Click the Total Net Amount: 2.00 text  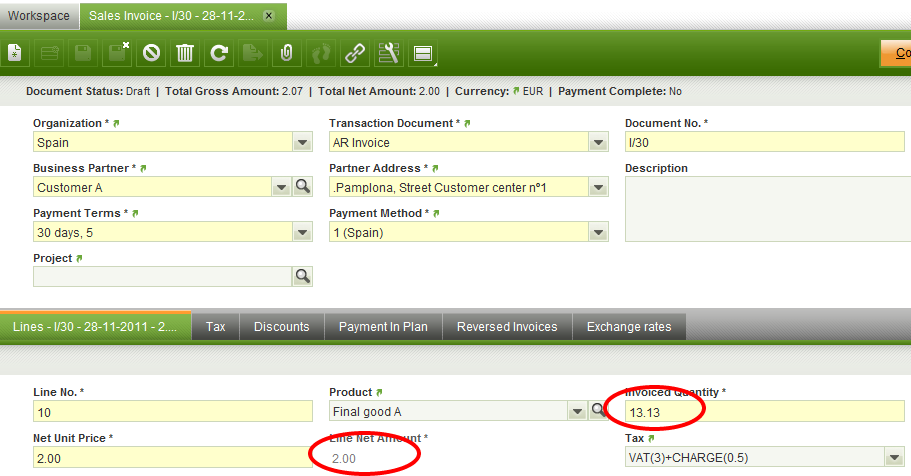379,91
